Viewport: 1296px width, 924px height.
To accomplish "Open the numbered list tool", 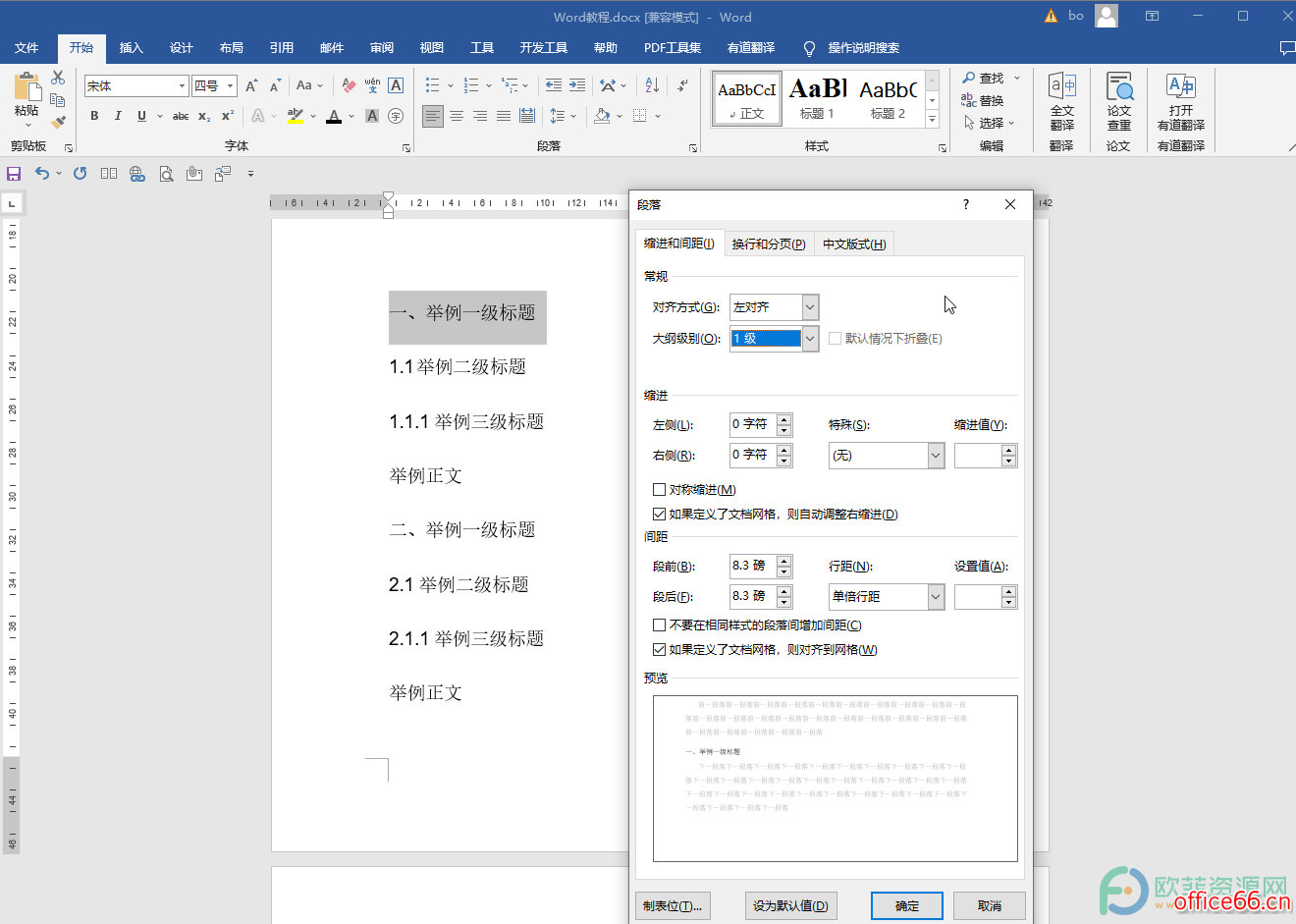I will [x=471, y=86].
